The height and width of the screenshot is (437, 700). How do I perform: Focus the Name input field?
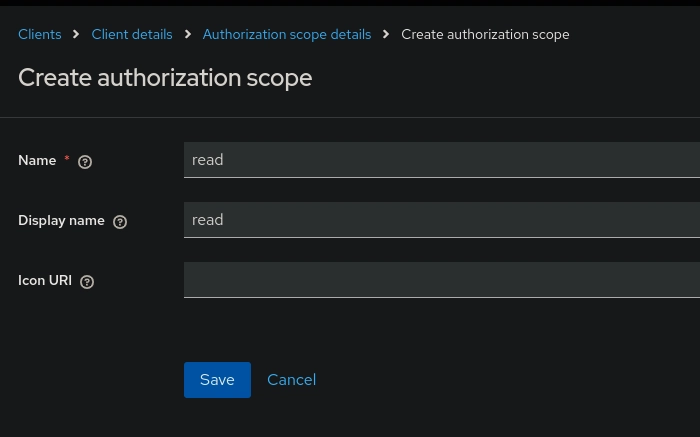(x=442, y=160)
